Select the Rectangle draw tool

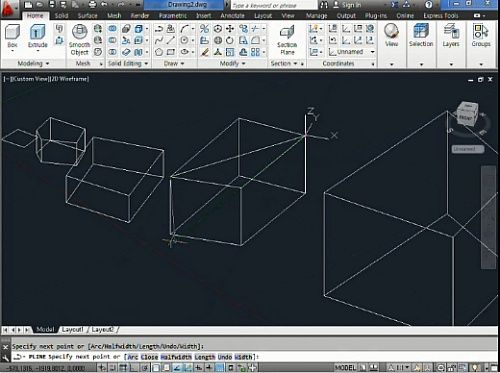(171, 52)
